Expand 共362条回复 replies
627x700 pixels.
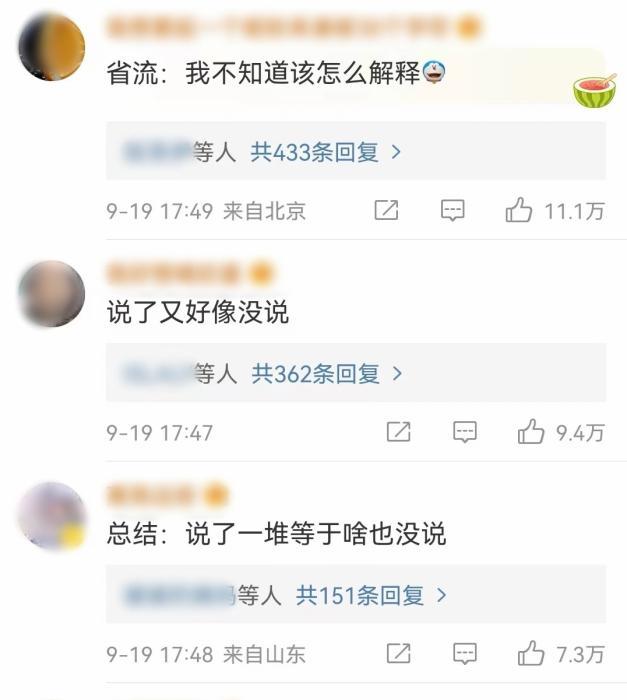(326, 373)
